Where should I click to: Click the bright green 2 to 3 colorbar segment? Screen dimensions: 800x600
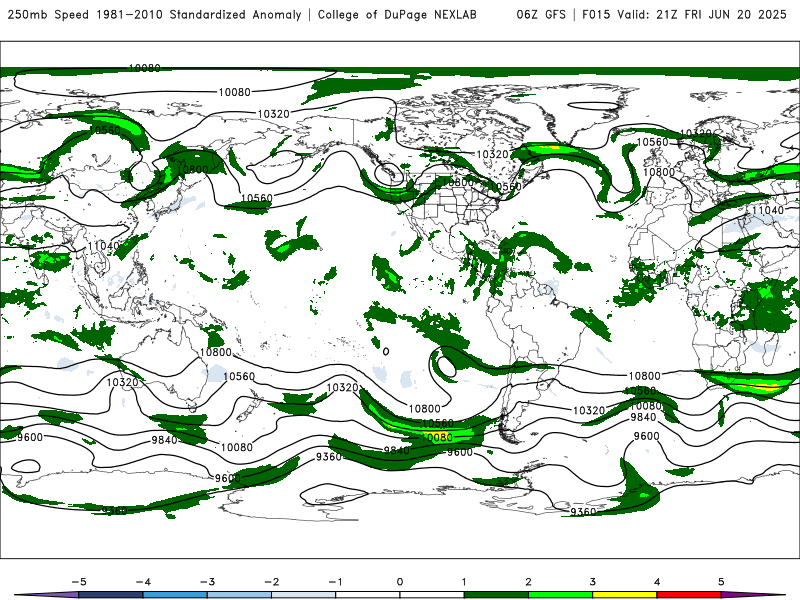tap(560, 595)
